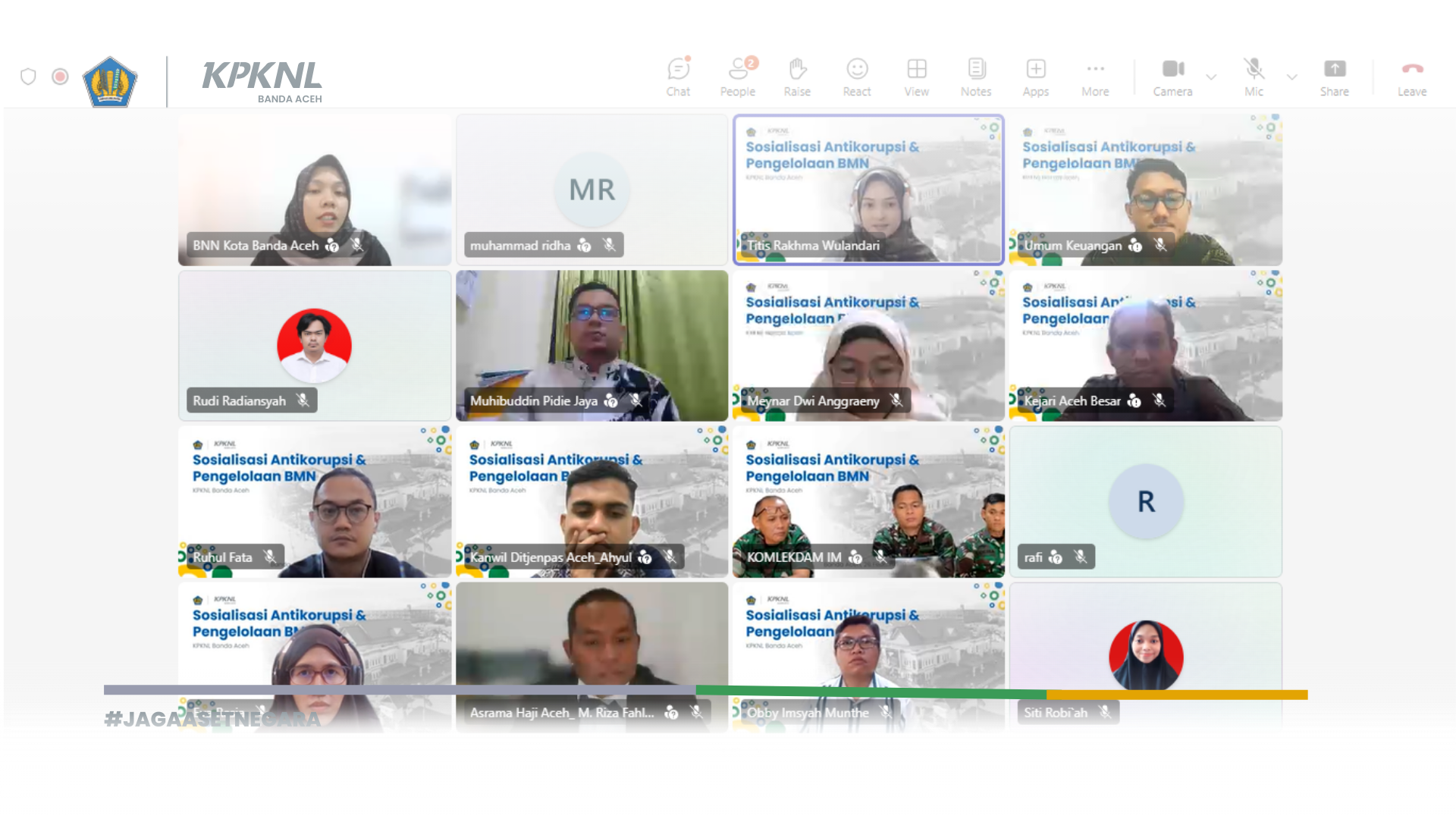
Task: Leave the meeting
Action: point(1411,77)
